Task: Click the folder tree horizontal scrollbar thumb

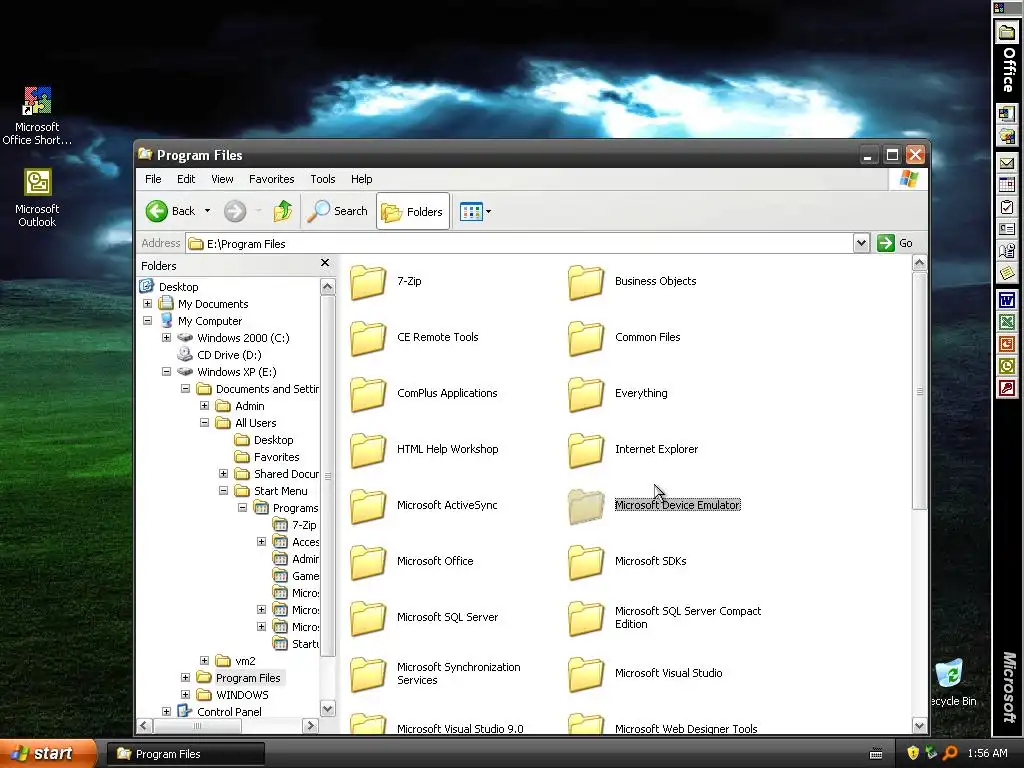Action: click(197, 726)
